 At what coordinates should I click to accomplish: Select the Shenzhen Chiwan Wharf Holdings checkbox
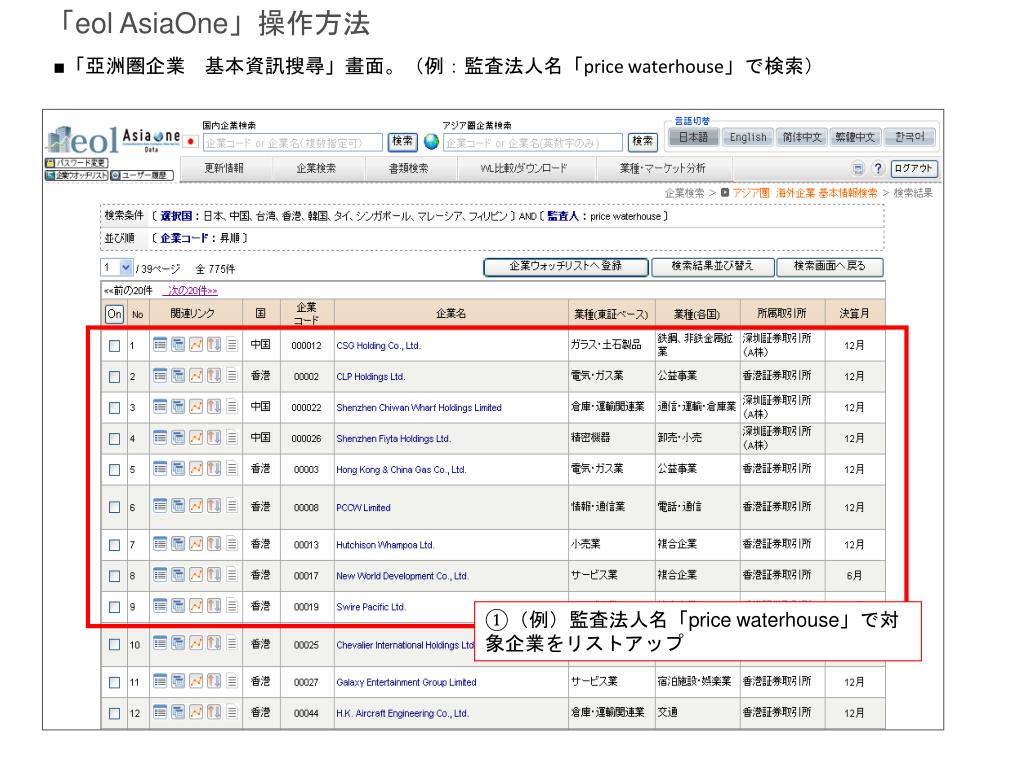(115, 408)
